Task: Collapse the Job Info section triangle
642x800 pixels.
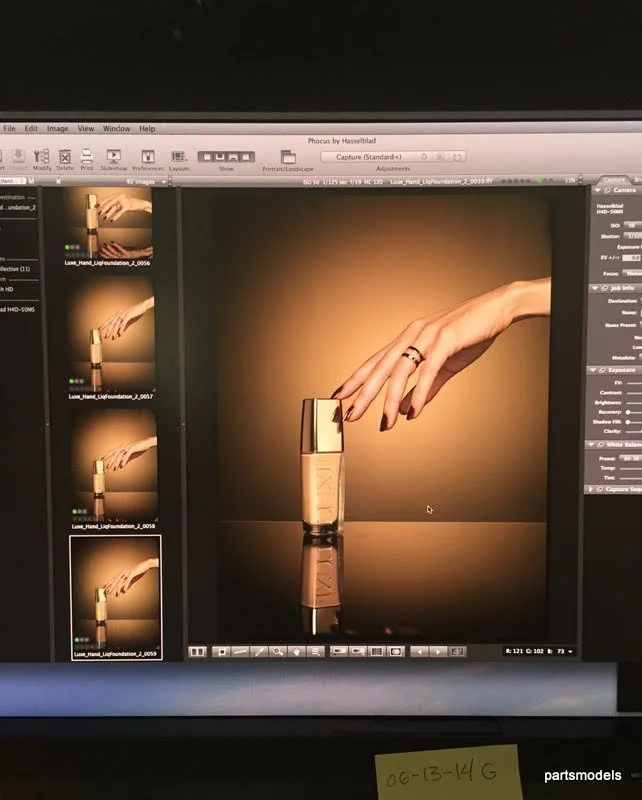Action: click(x=595, y=288)
